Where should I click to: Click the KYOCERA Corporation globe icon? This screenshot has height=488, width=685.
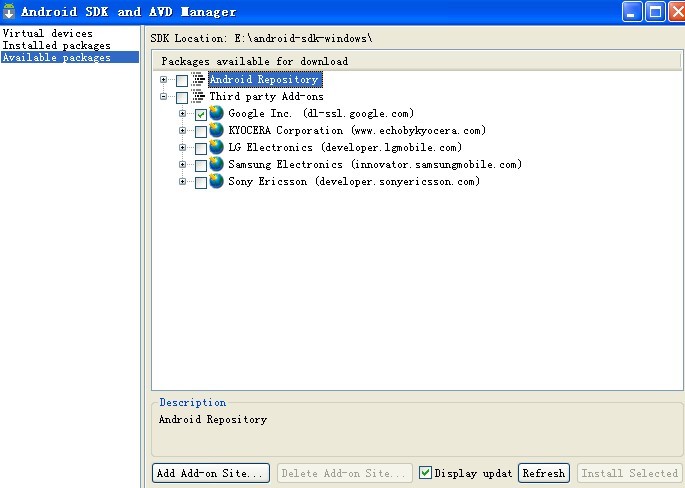pos(216,130)
